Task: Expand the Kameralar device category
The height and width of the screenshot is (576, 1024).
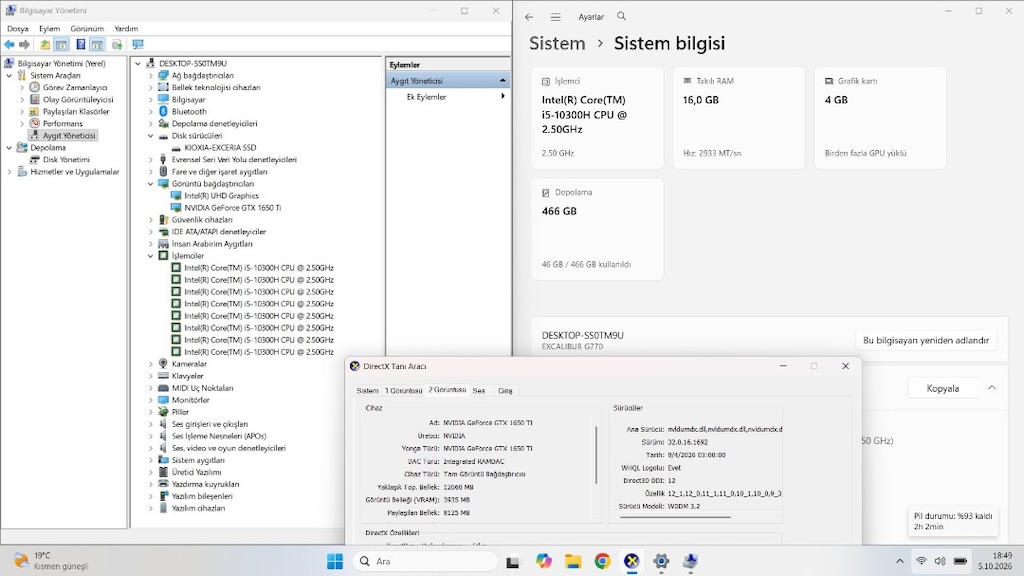Action: [x=151, y=364]
